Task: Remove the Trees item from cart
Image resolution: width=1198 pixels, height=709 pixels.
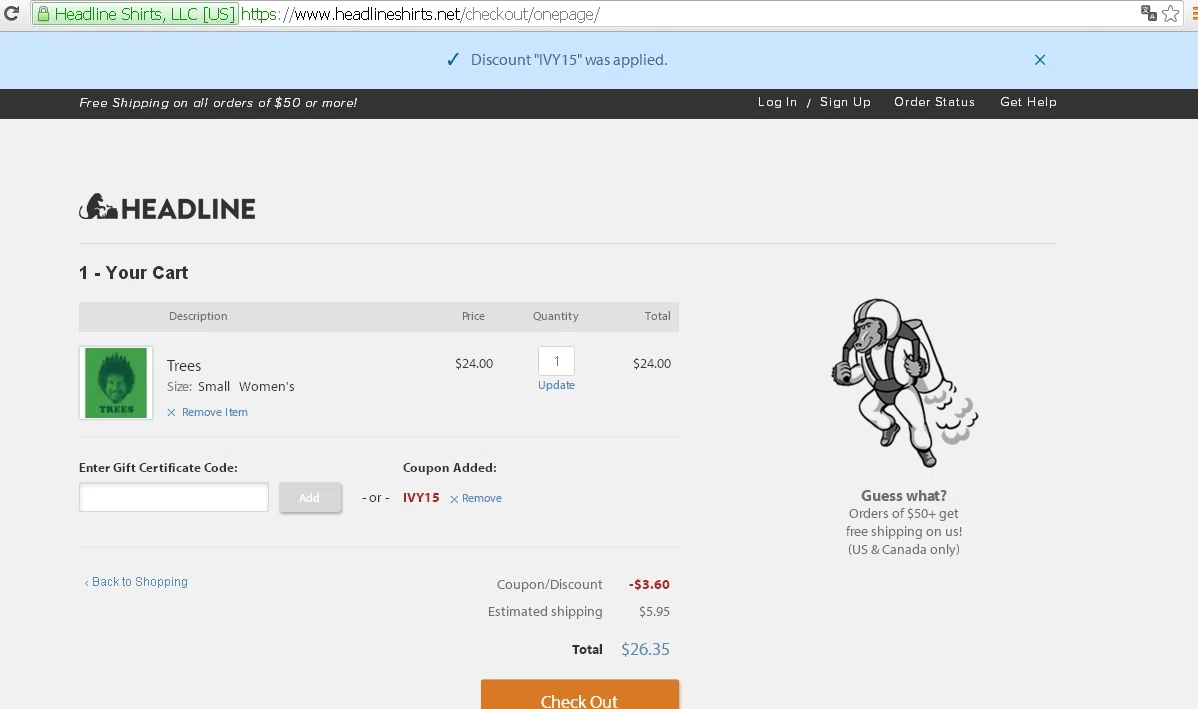Action: [x=207, y=413]
